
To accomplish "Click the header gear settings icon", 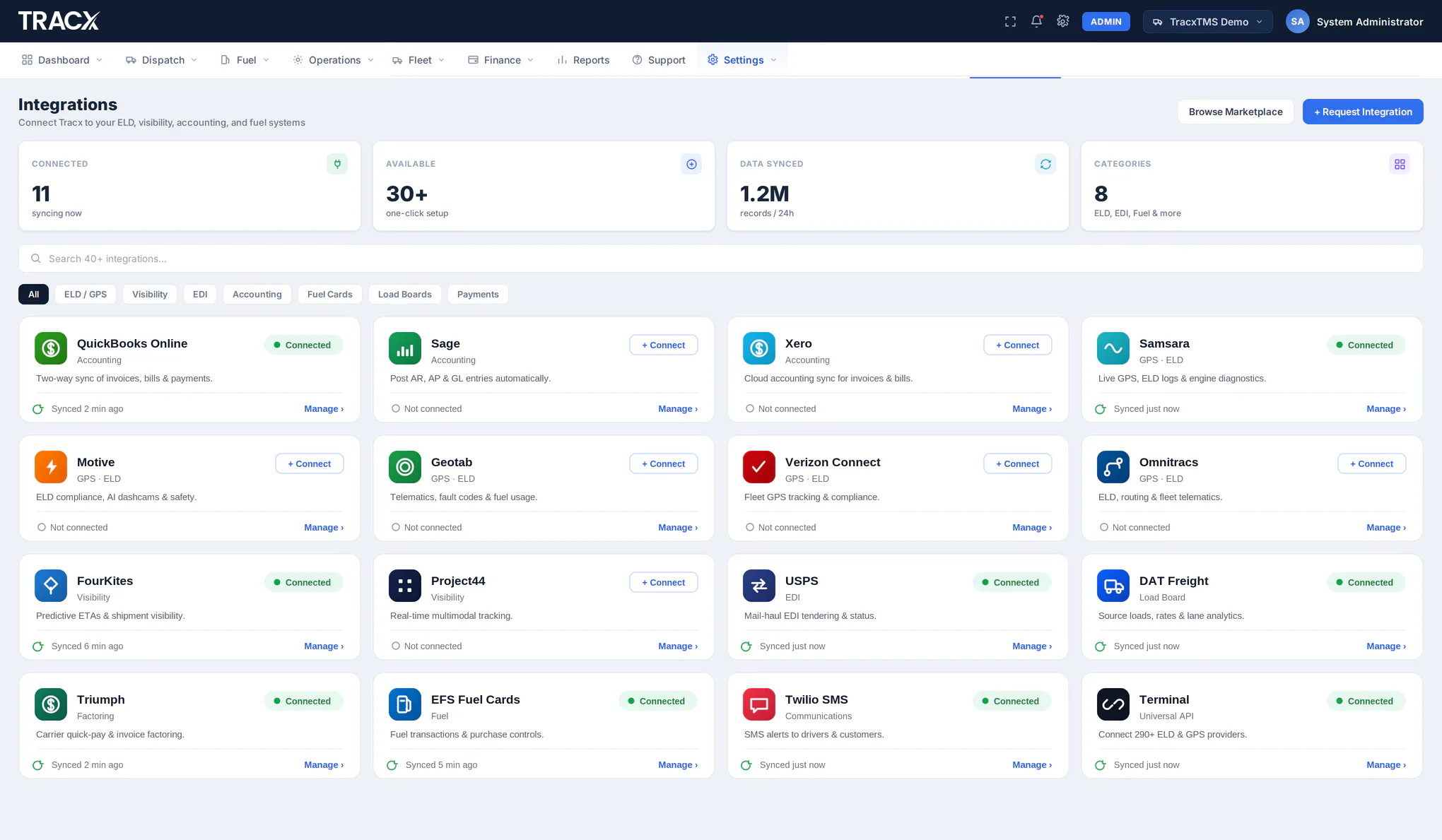I will tap(1062, 21).
